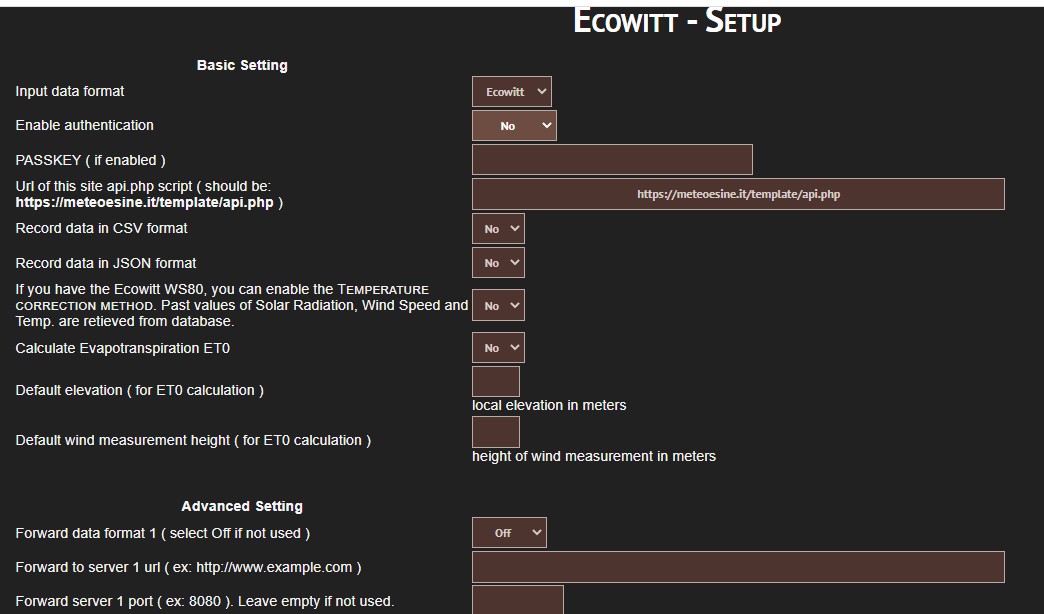This screenshot has width=1044, height=614.
Task: Click the Forward server 1 port field
Action: click(517, 600)
